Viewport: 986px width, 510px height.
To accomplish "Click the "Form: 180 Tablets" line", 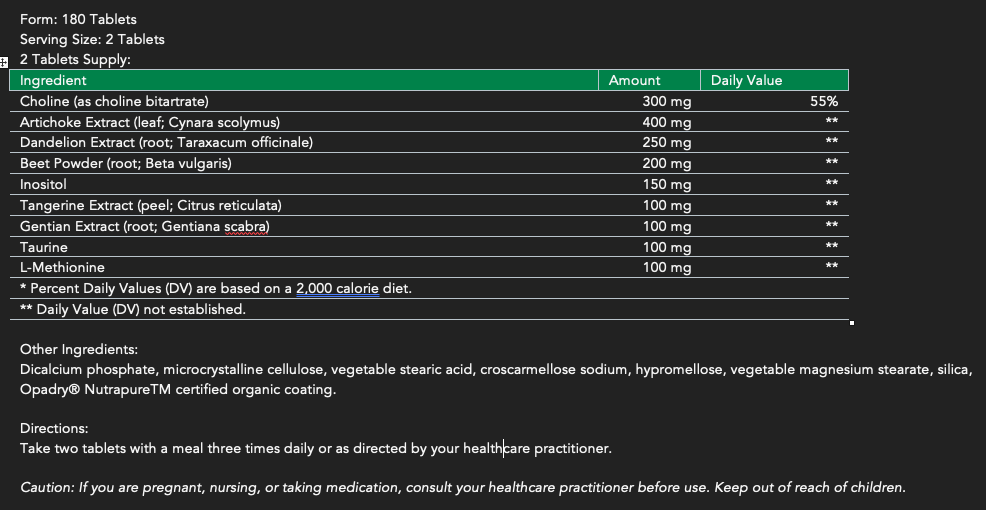I will pyautogui.click(x=78, y=19).
